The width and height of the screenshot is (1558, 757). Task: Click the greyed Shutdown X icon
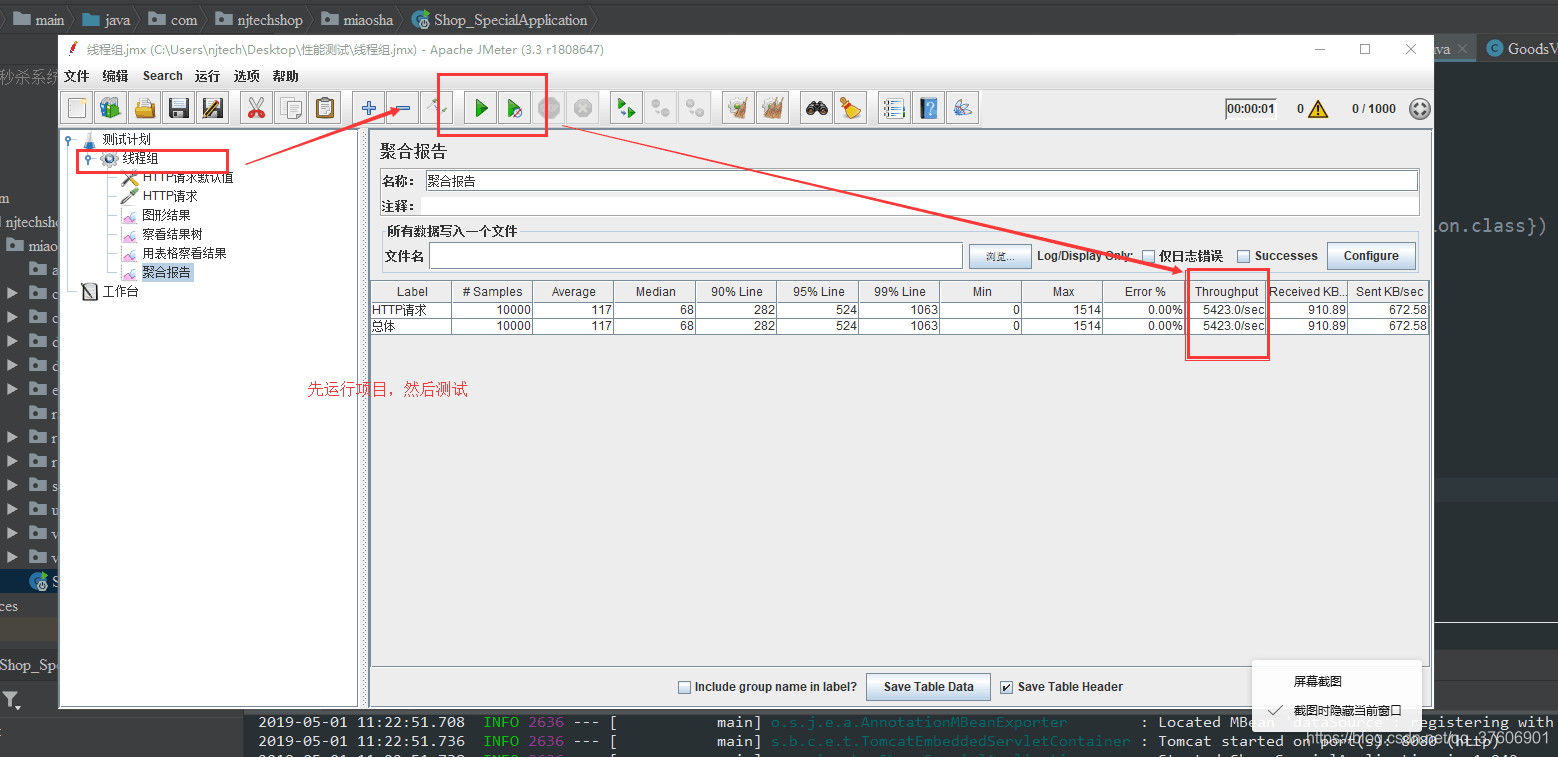582,108
